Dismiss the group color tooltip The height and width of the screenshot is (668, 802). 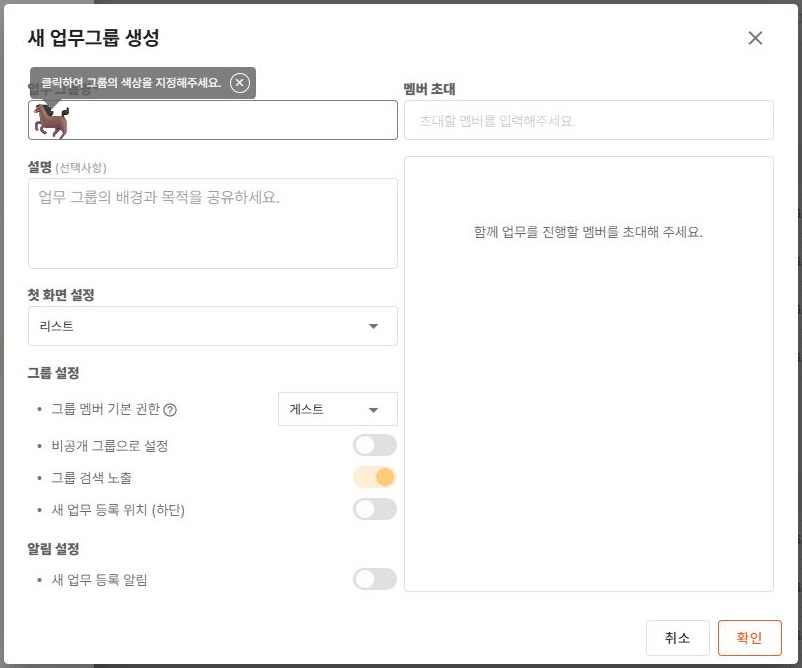point(239,82)
